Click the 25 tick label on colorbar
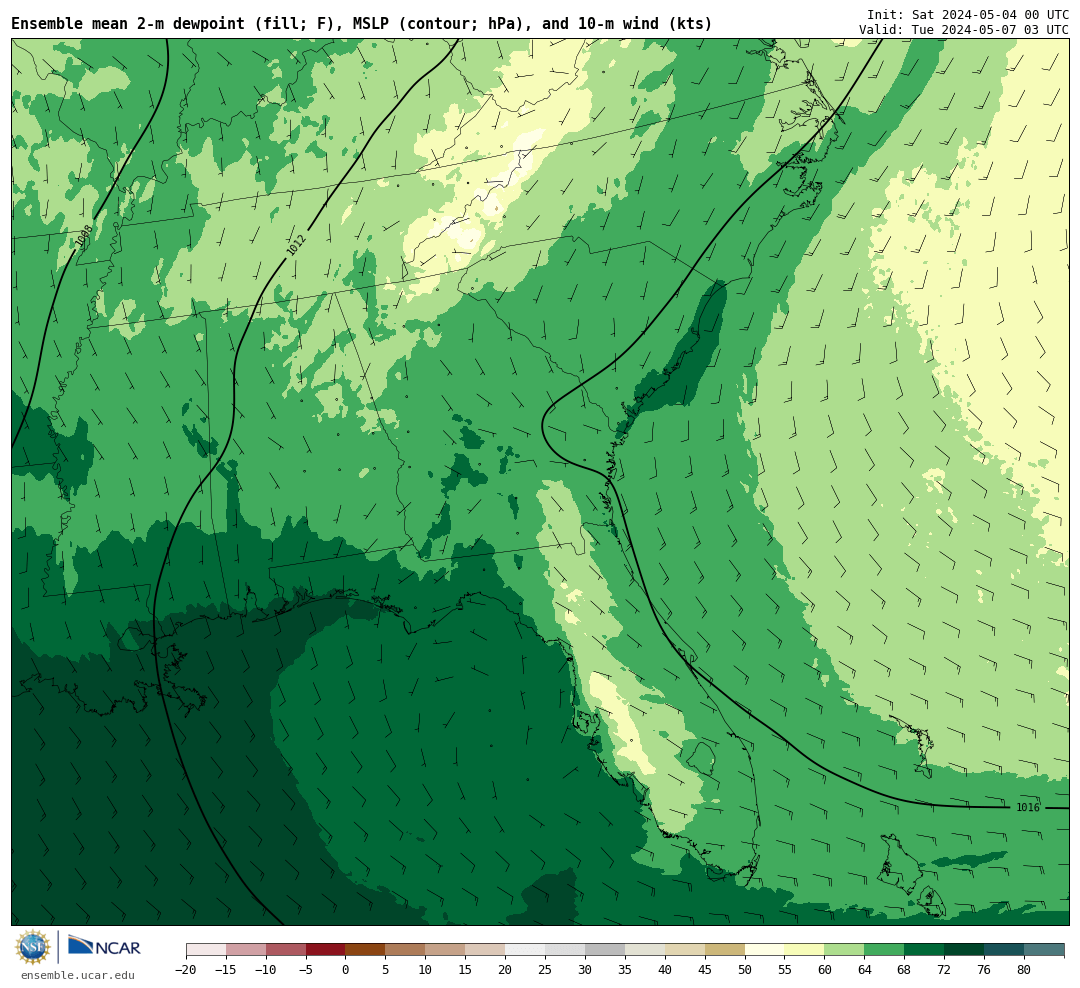The width and height of the screenshot is (1080, 988). [x=546, y=969]
